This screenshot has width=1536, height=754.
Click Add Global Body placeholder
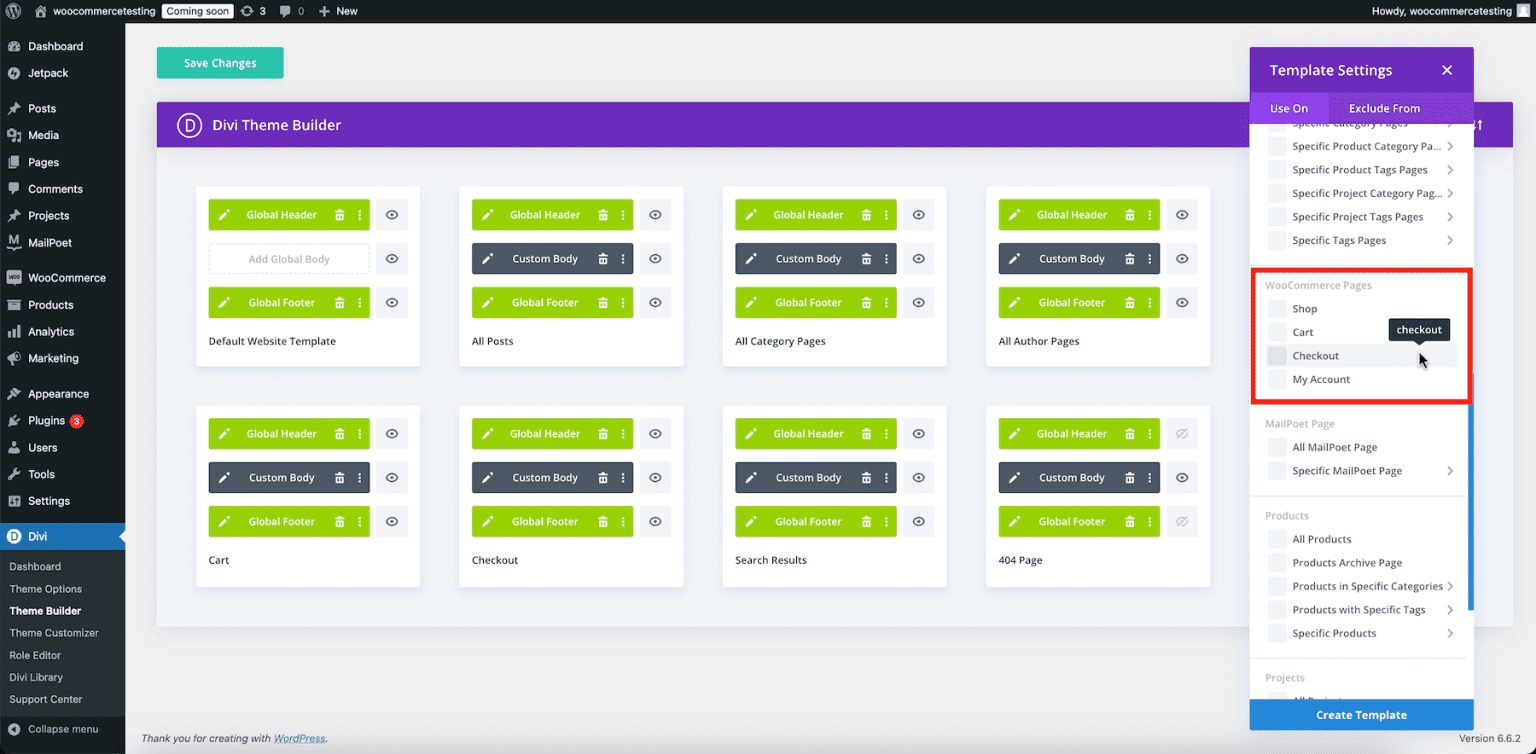[x=289, y=259]
